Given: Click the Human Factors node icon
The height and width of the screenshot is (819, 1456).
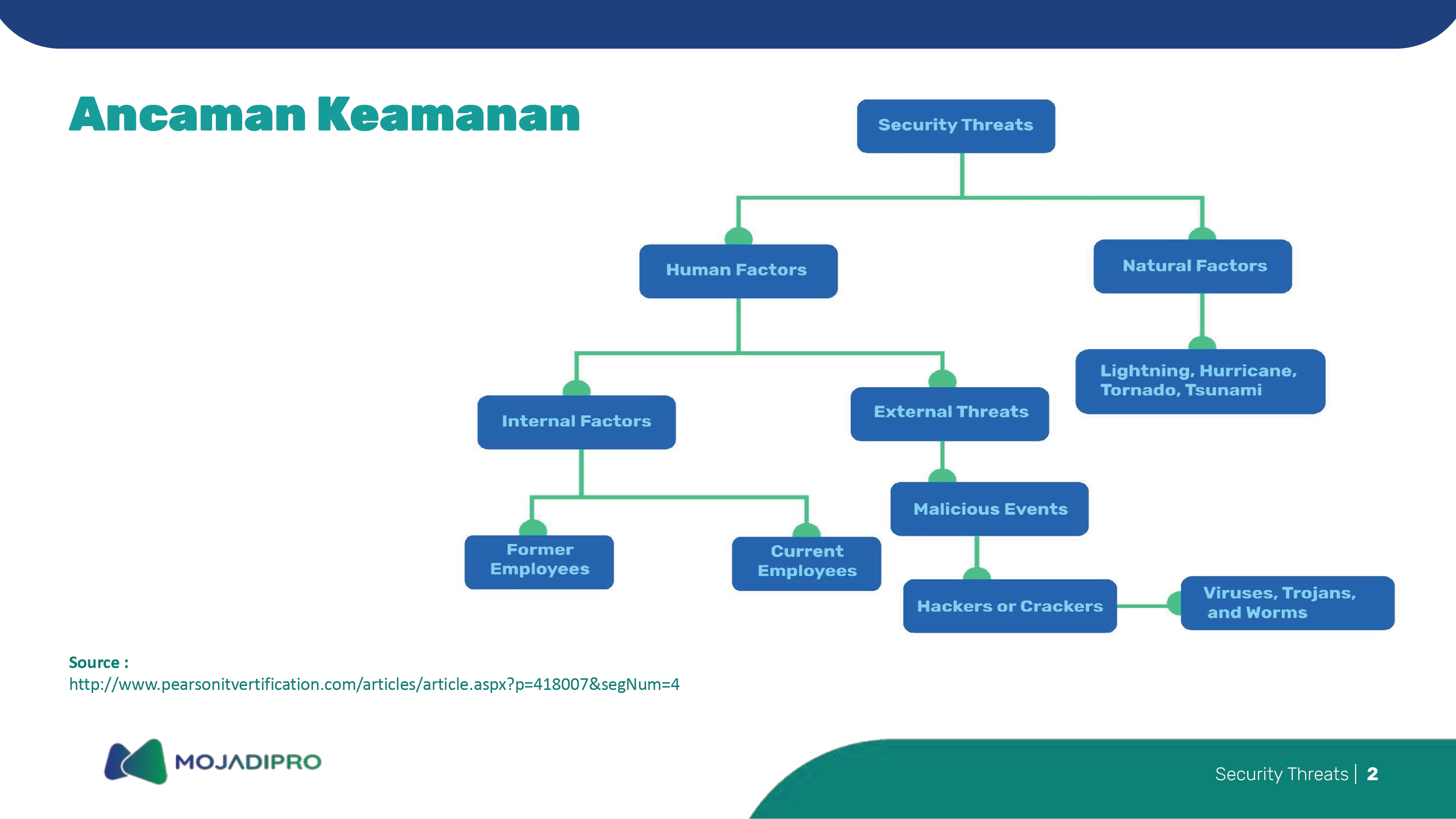Looking at the screenshot, I should [x=738, y=233].
